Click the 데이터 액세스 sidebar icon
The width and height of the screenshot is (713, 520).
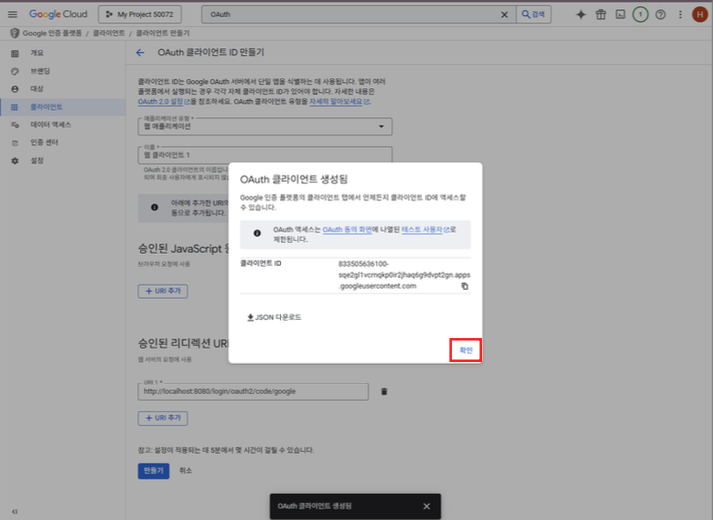(x=15, y=125)
